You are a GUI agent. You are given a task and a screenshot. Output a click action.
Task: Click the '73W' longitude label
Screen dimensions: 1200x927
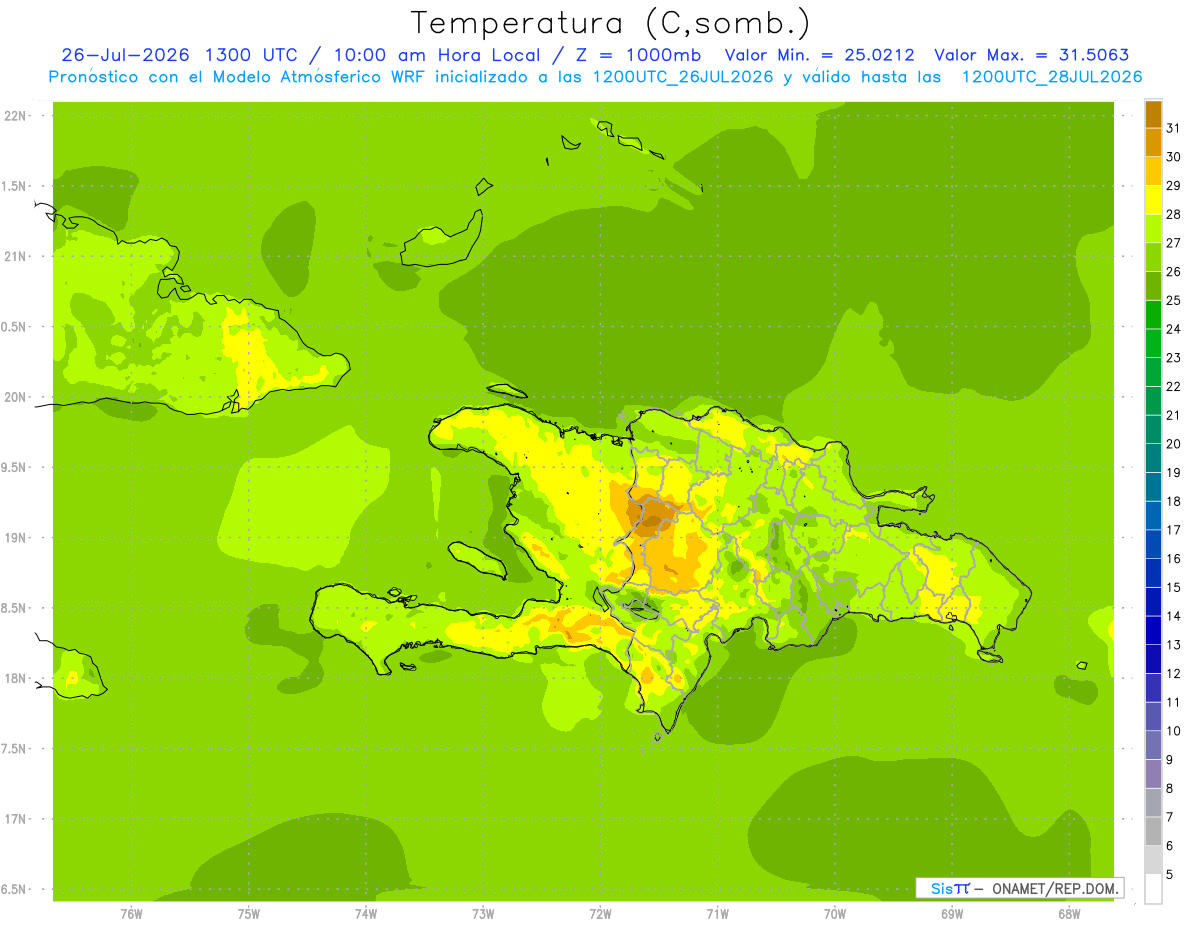[483, 914]
